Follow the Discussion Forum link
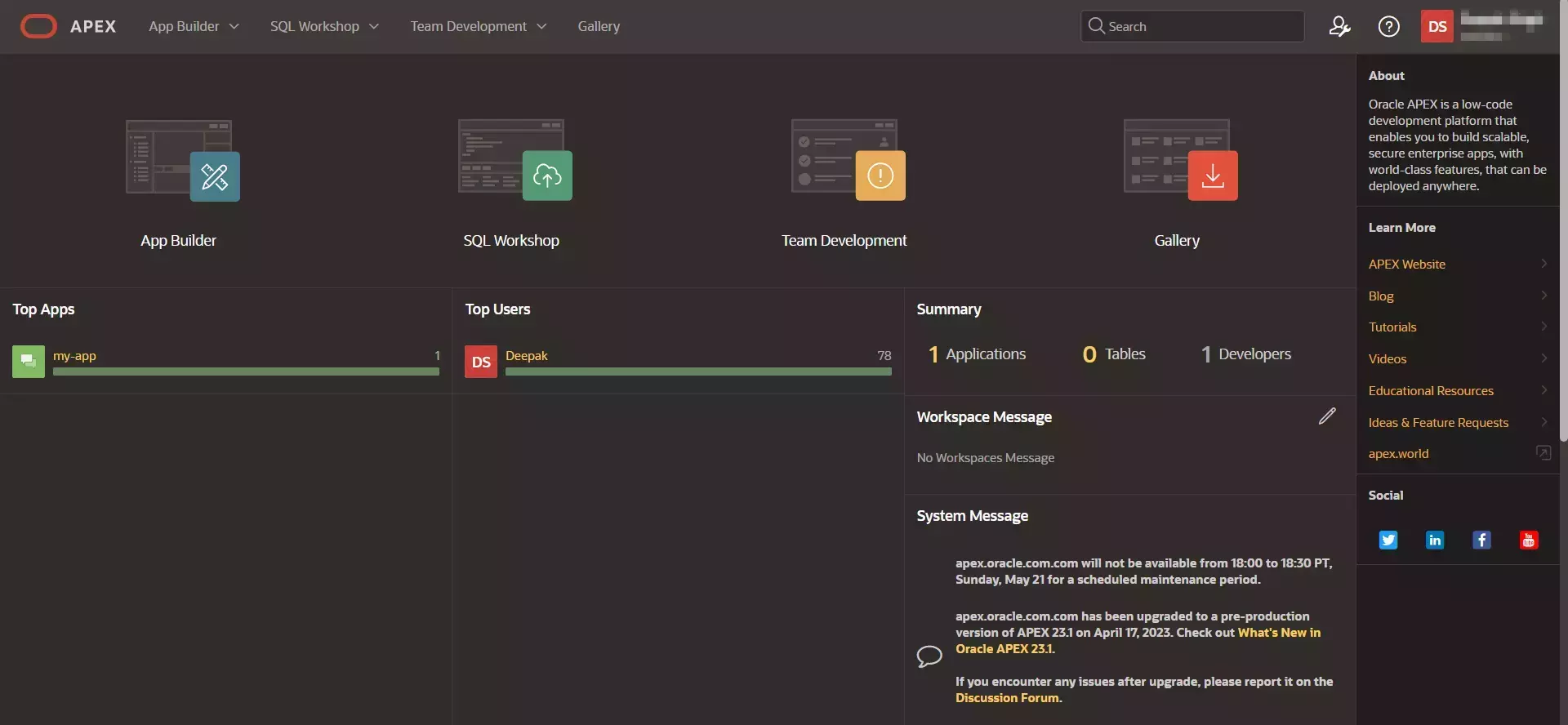The image size is (1568, 725). click(1008, 698)
